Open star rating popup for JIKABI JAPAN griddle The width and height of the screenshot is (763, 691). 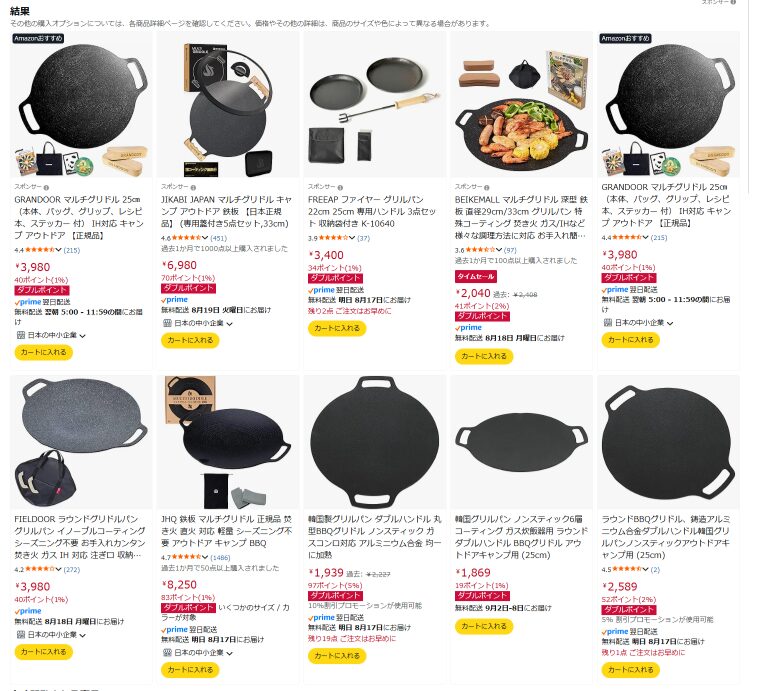tap(190, 238)
